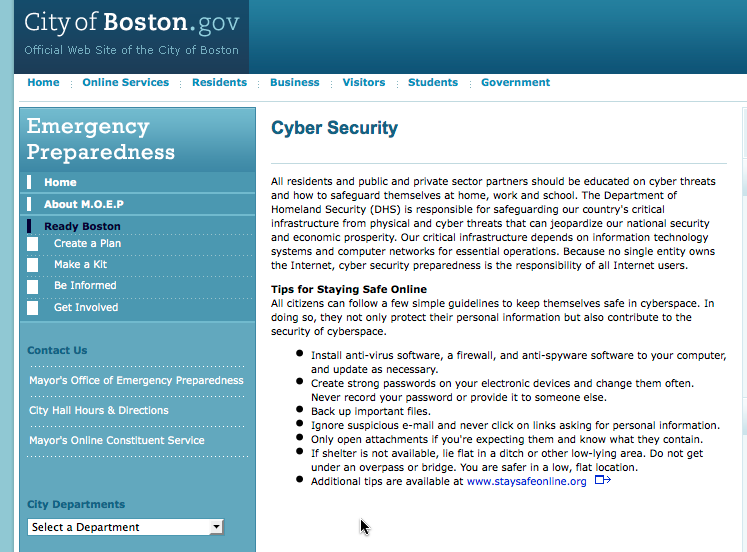
Task: Open sidebar Home link under Emergency Preparedness
Action: click(x=60, y=182)
